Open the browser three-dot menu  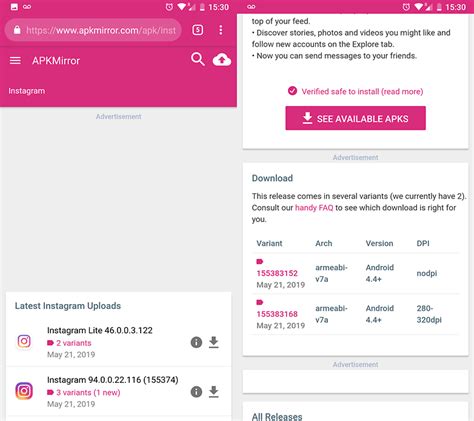[221, 30]
